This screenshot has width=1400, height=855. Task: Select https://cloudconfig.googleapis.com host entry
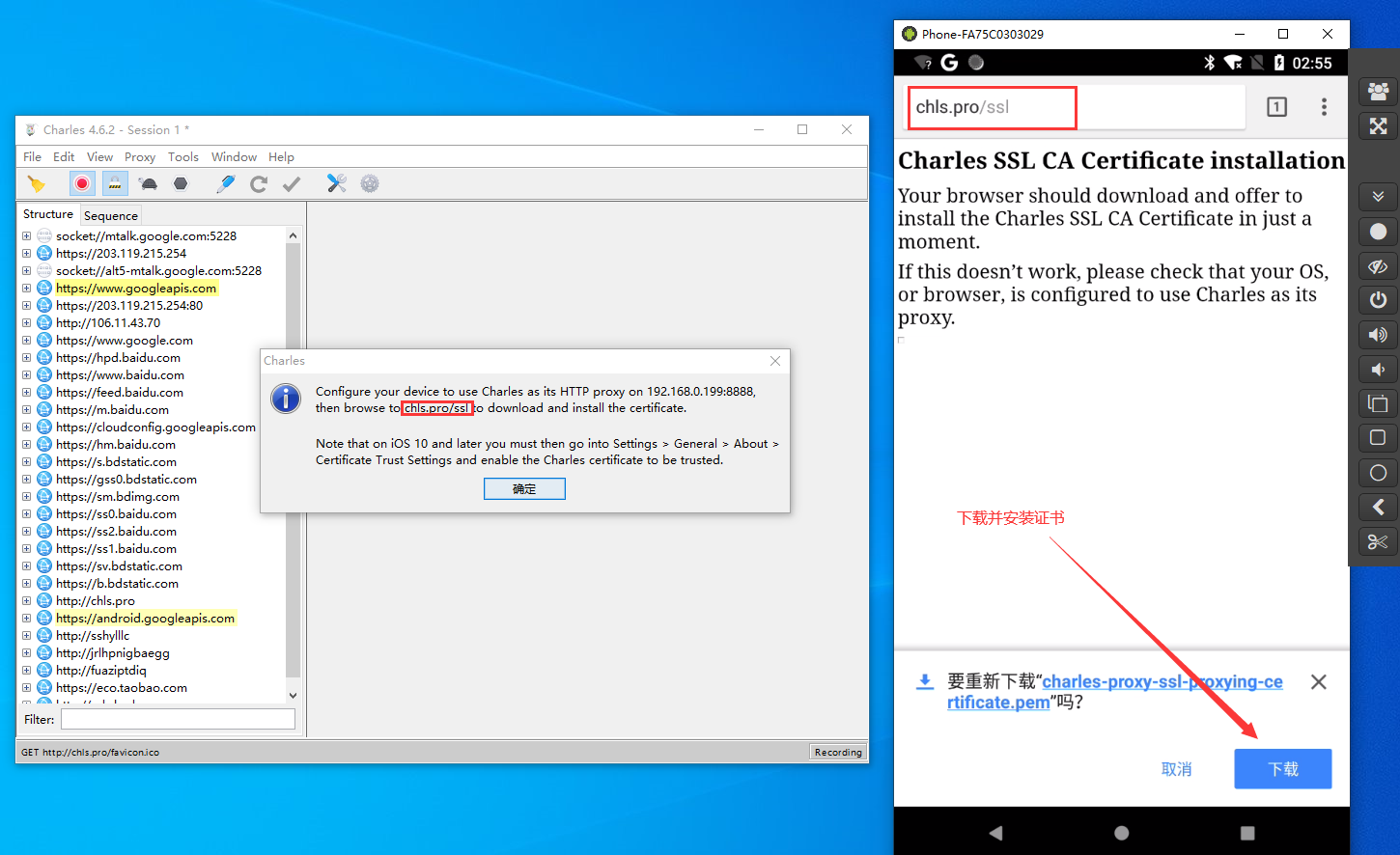(x=155, y=427)
